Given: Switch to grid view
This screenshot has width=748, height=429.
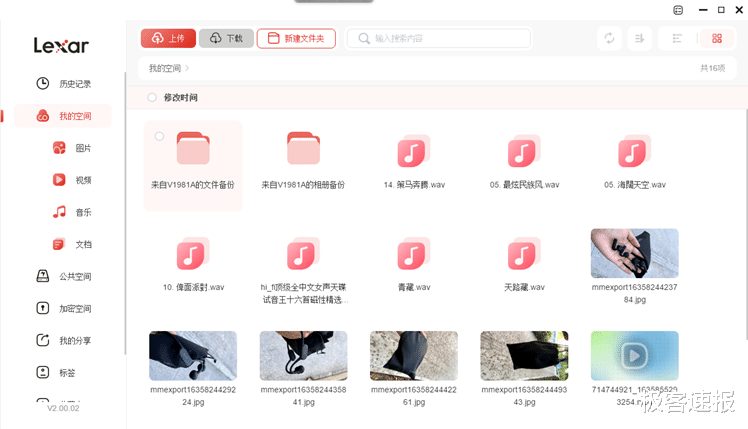Looking at the screenshot, I should (717, 38).
